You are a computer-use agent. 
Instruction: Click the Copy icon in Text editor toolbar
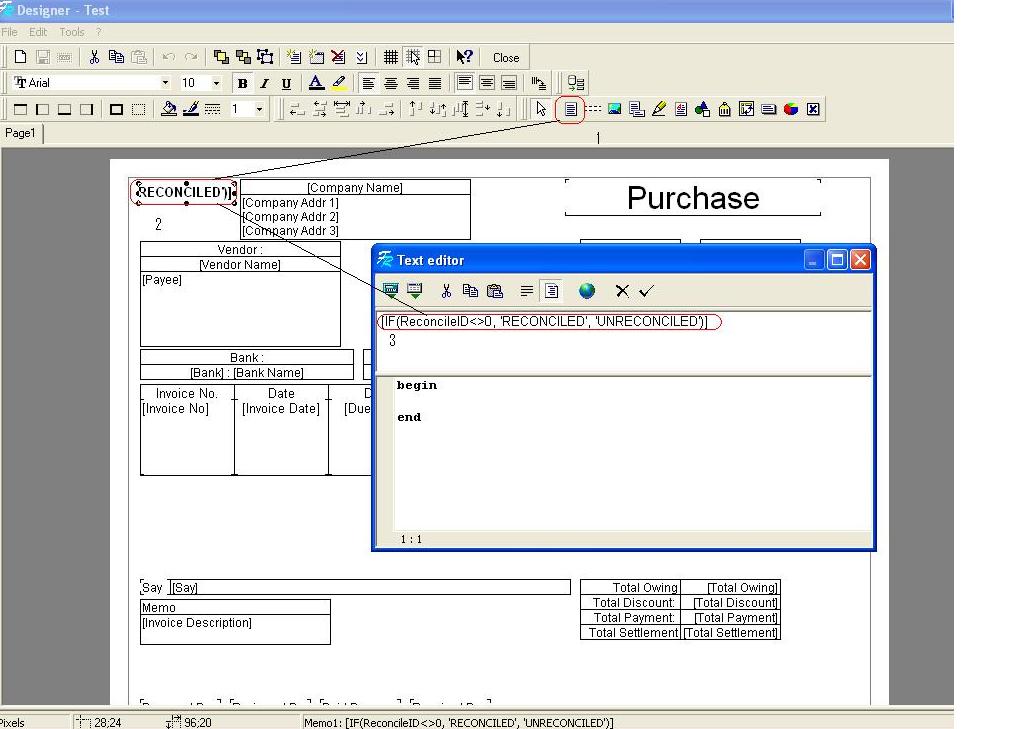(x=469, y=290)
